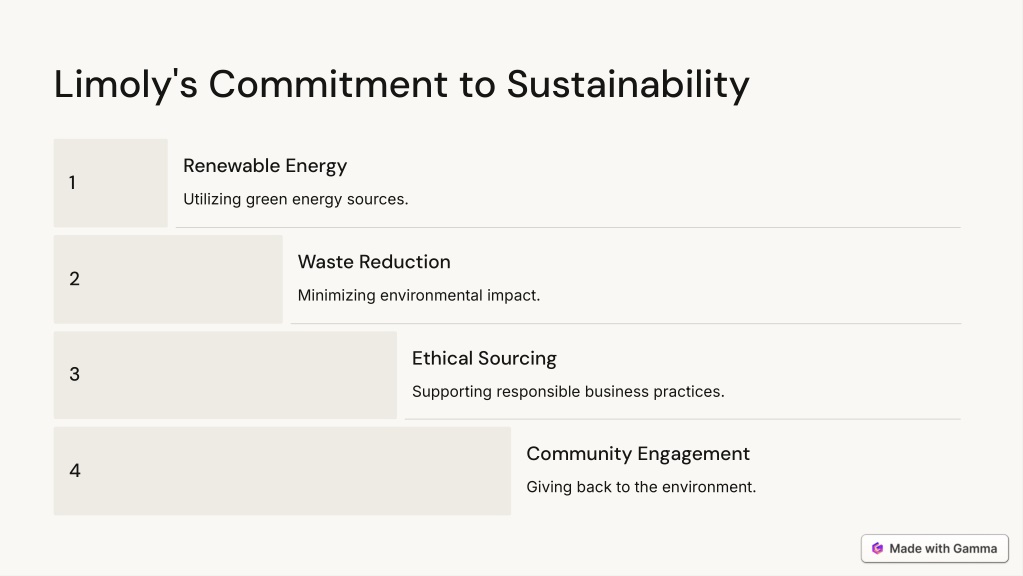Click the Community Engagement heading

coord(638,454)
